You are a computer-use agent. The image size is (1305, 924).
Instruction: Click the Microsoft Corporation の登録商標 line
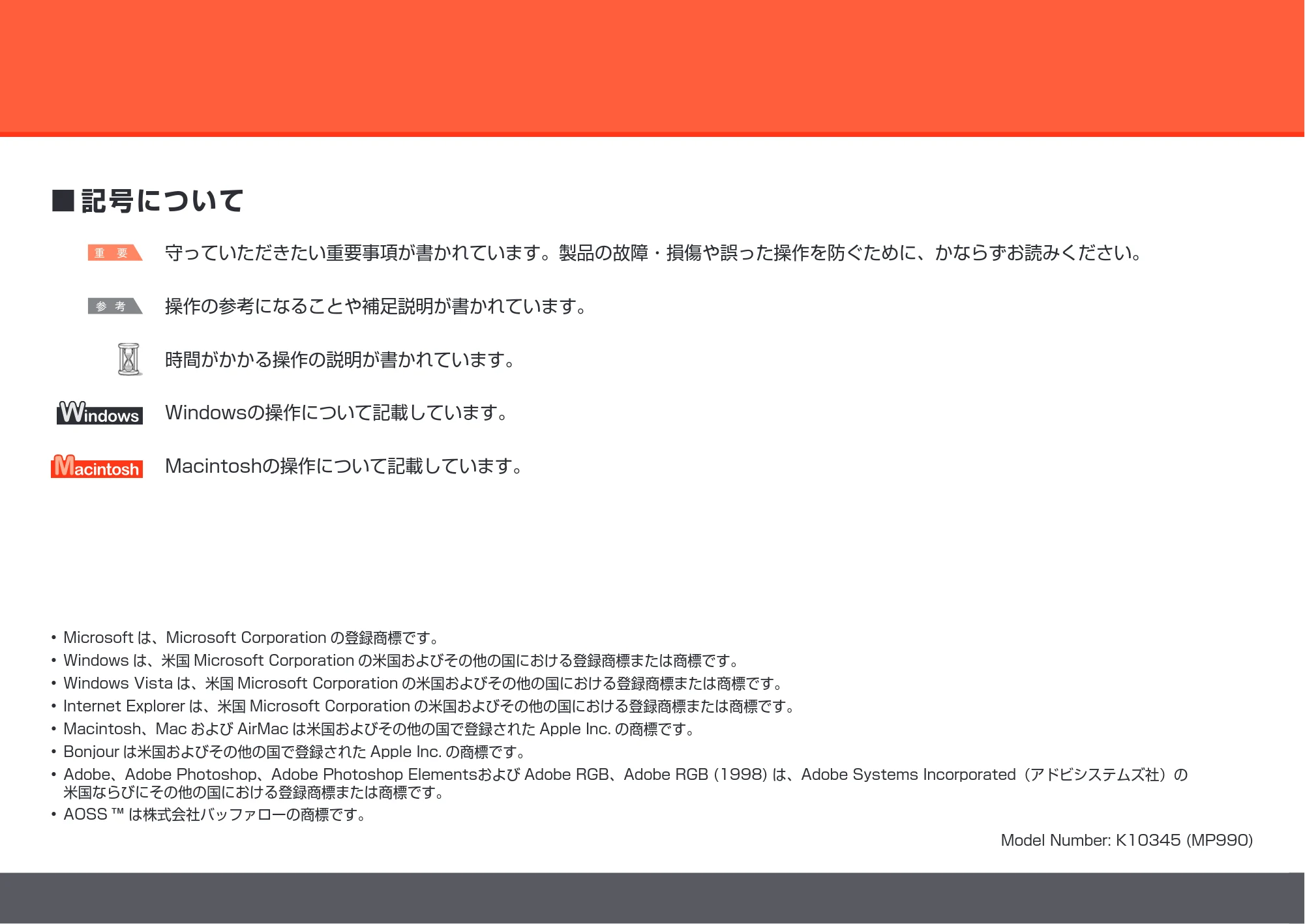click(x=251, y=638)
